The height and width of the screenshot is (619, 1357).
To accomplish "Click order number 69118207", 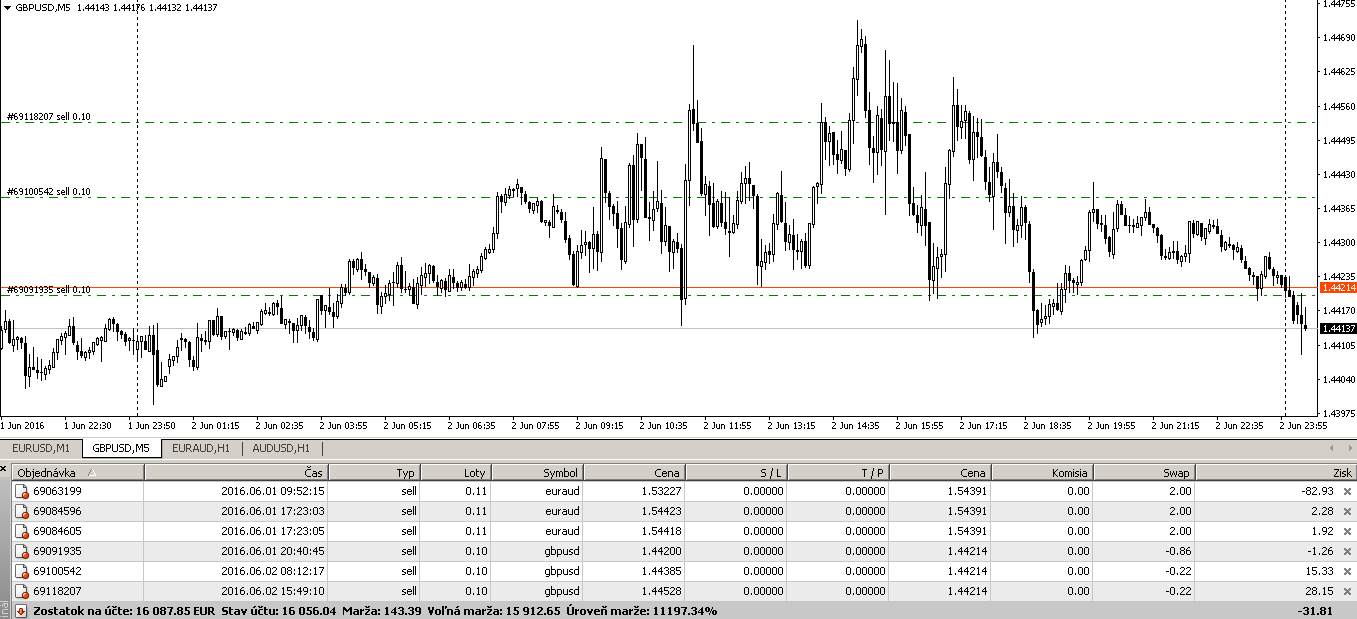I will (x=57, y=591).
